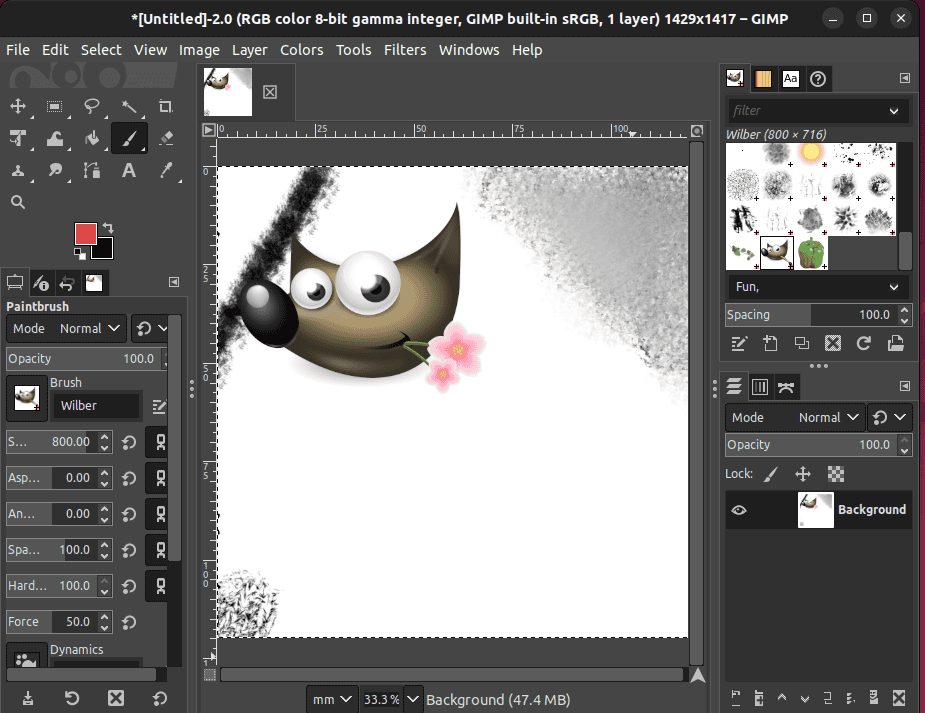Refresh the brushes list

pyautogui.click(x=864, y=343)
